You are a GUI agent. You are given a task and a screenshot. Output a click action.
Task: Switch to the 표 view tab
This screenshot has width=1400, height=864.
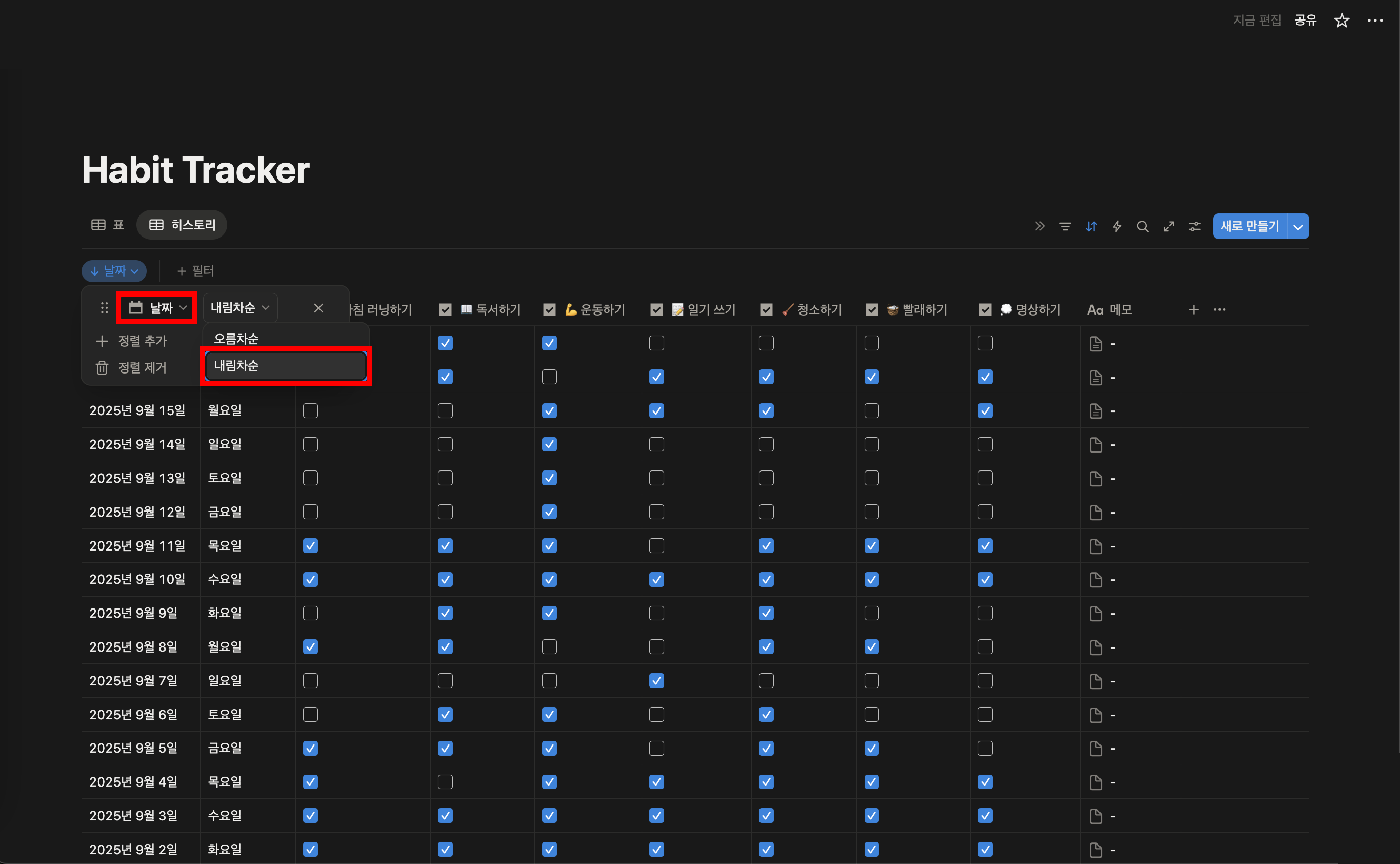pyautogui.click(x=108, y=225)
